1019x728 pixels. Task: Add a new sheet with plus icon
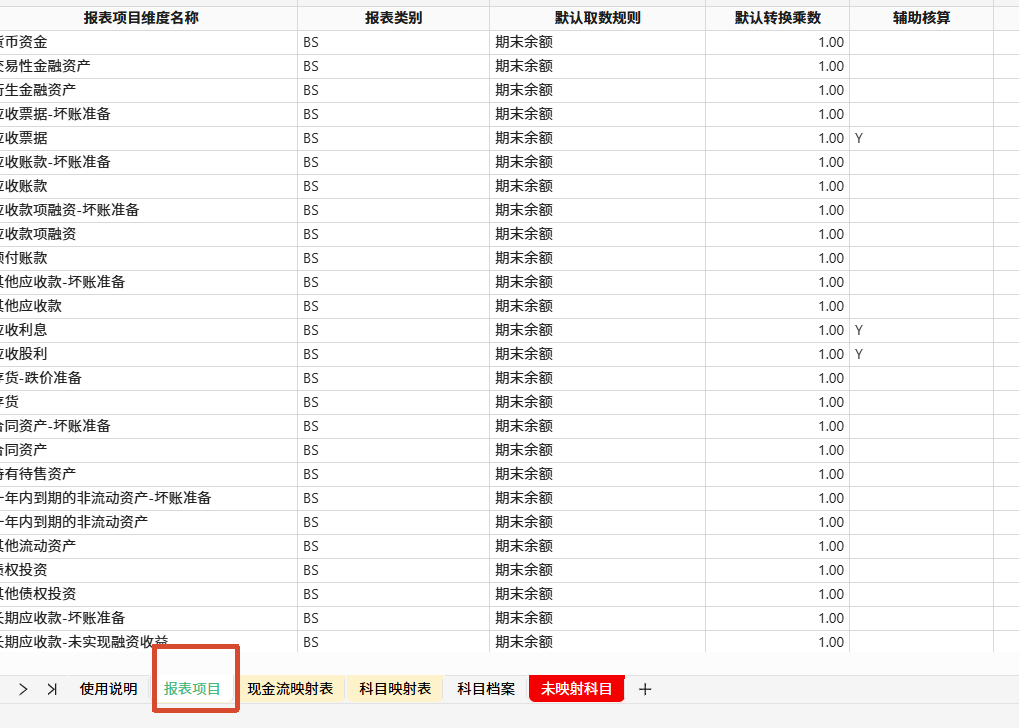click(x=645, y=689)
